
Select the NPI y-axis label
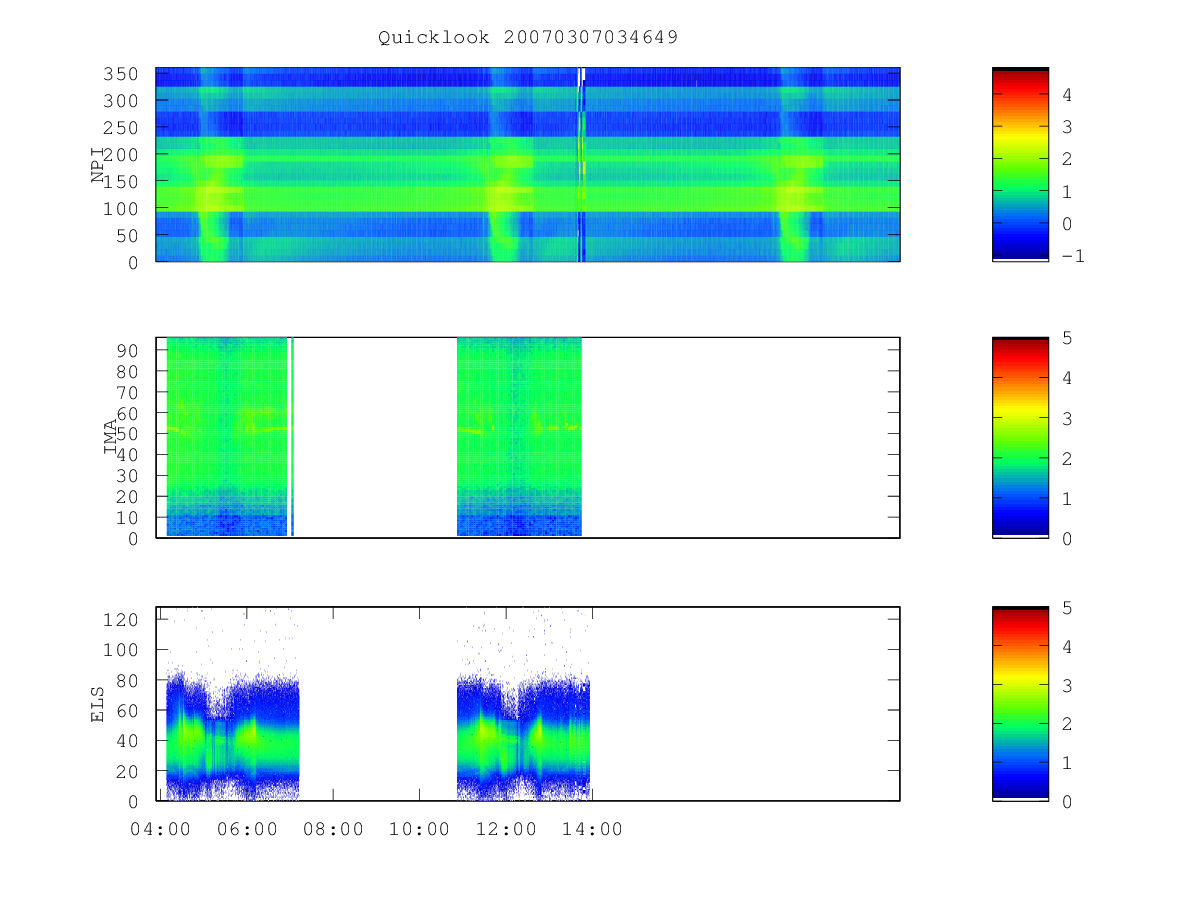(x=98, y=166)
